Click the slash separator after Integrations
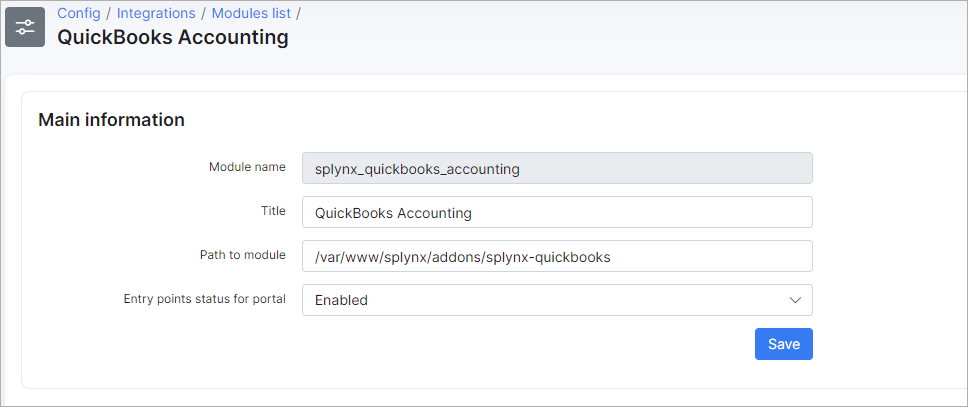The width and height of the screenshot is (968, 407). [x=204, y=13]
